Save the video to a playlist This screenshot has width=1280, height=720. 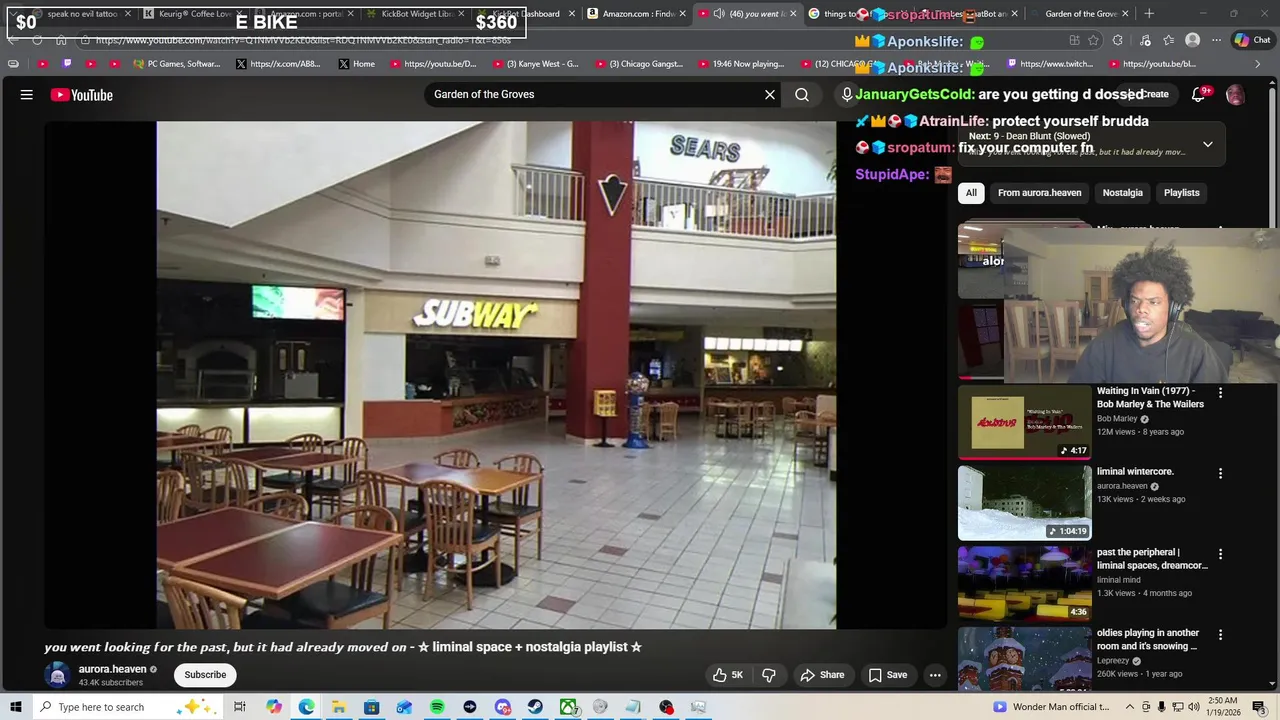888,675
